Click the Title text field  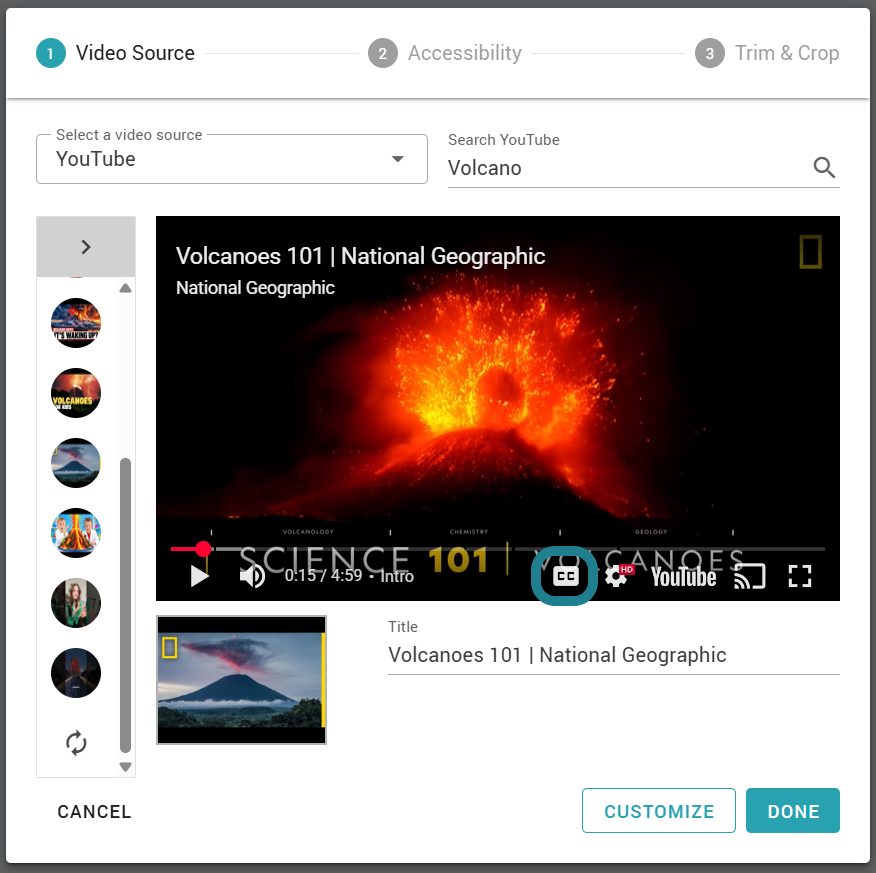613,655
